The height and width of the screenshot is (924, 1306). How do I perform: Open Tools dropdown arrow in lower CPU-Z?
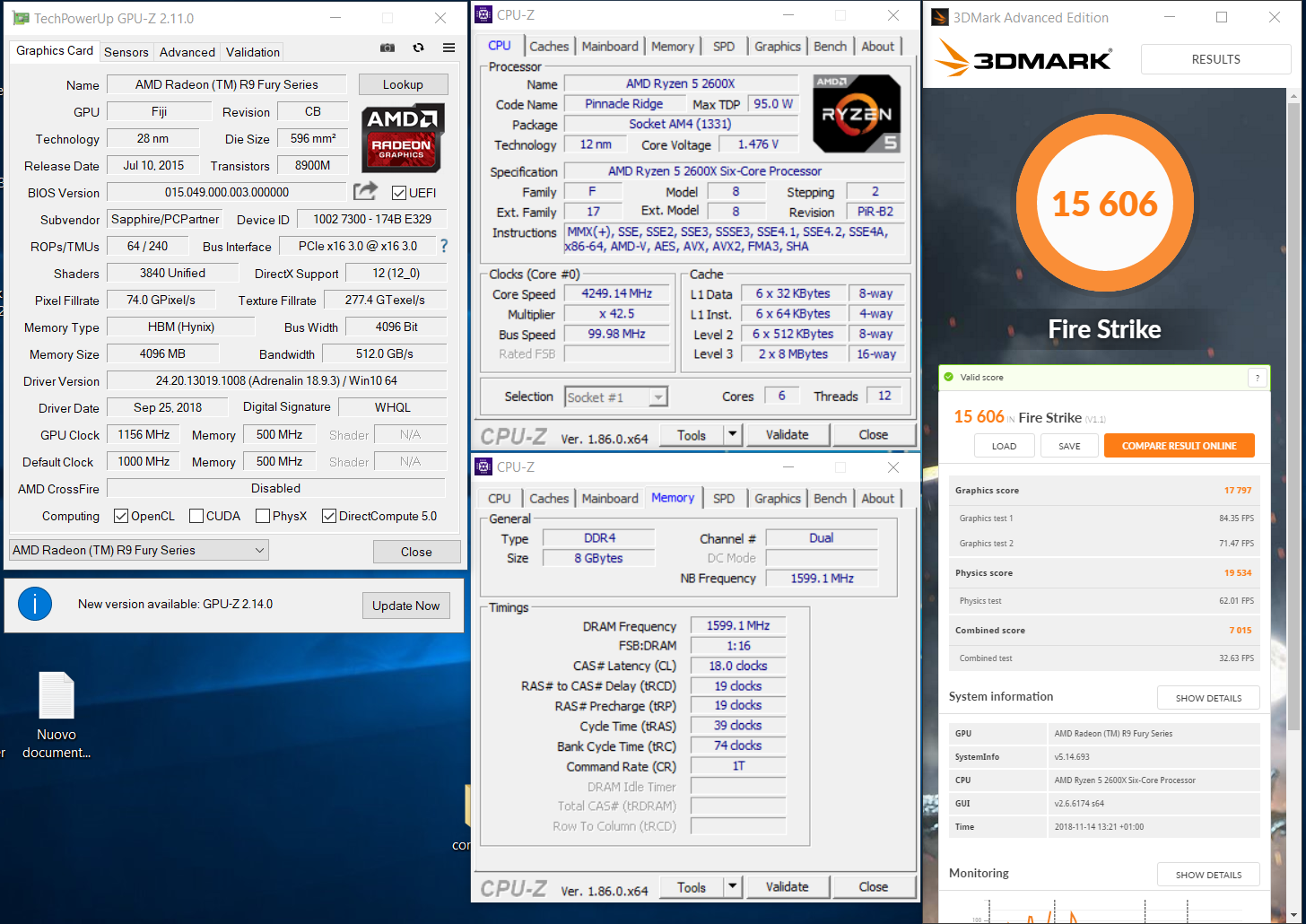(x=733, y=887)
